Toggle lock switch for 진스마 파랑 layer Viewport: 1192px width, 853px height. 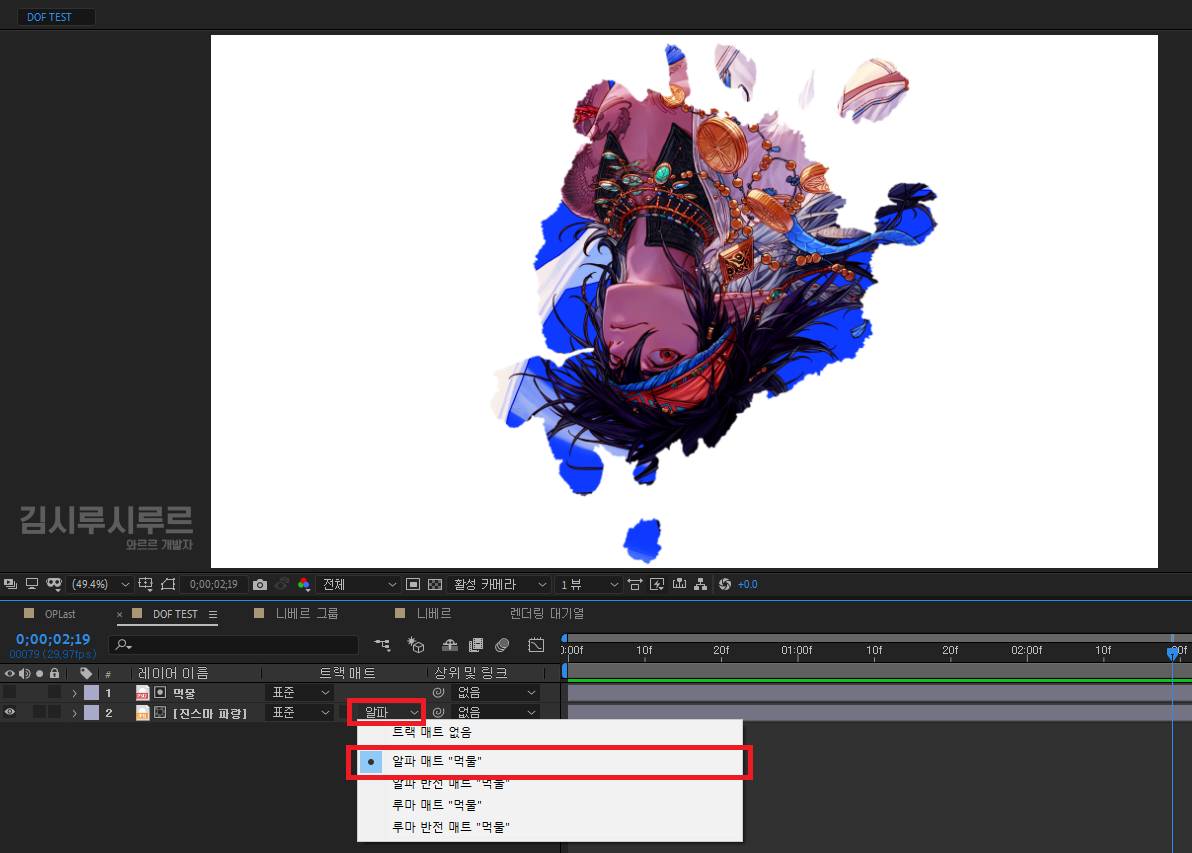click(x=54, y=712)
